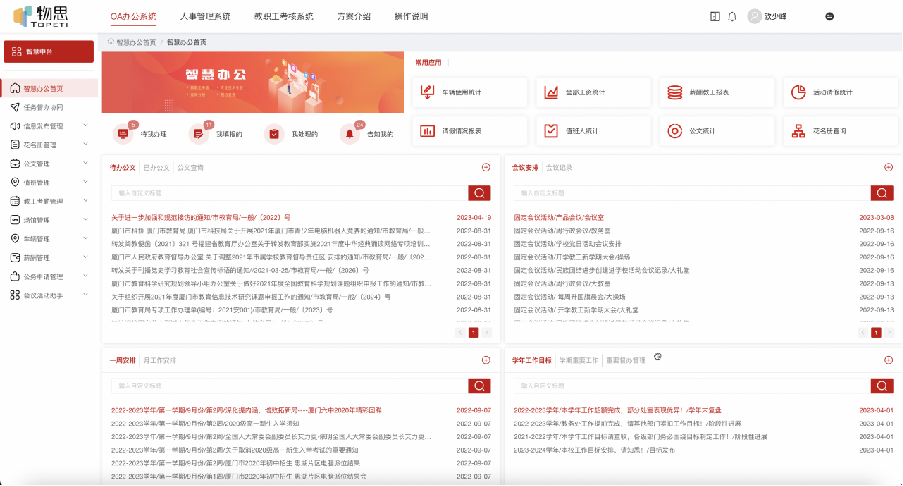903x486 pixels.
Task: Open the org-chart 花名册 query shortcut
Action: pos(798,130)
